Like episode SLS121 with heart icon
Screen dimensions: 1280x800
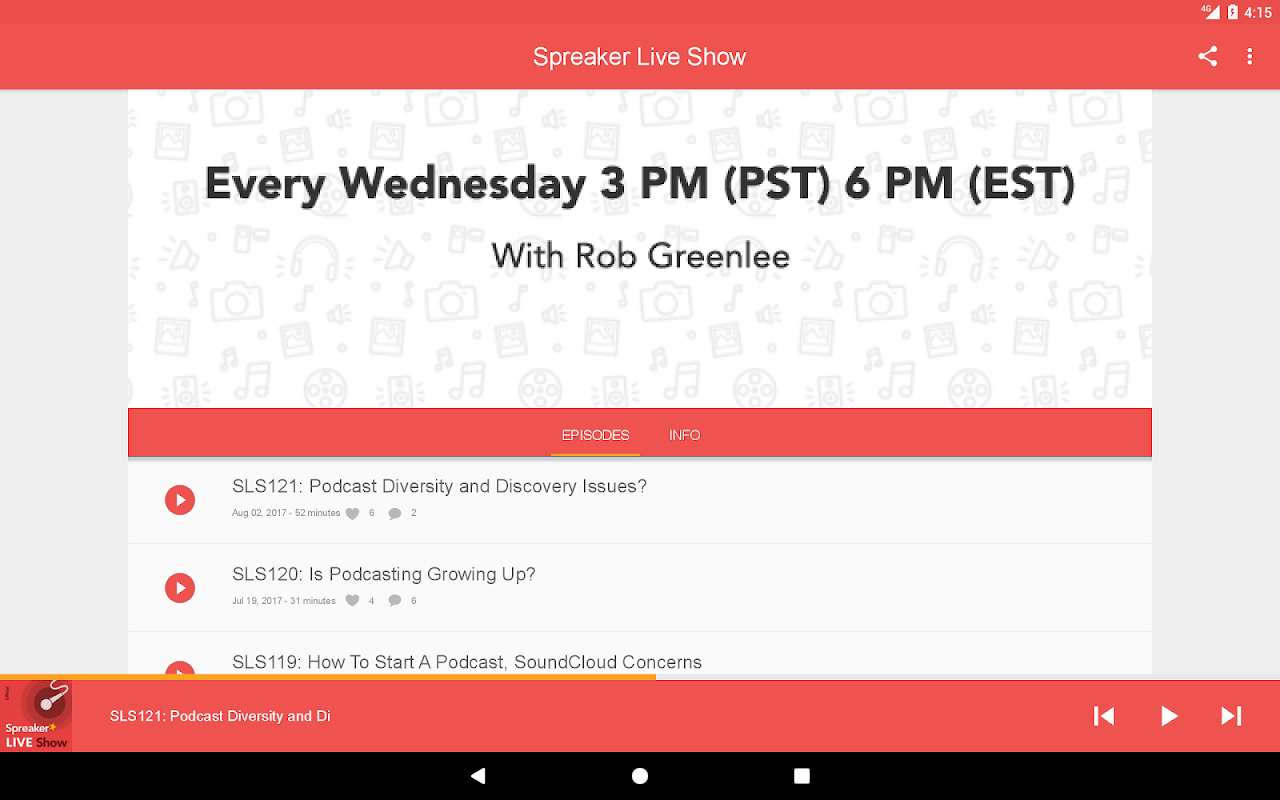point(352,513)
